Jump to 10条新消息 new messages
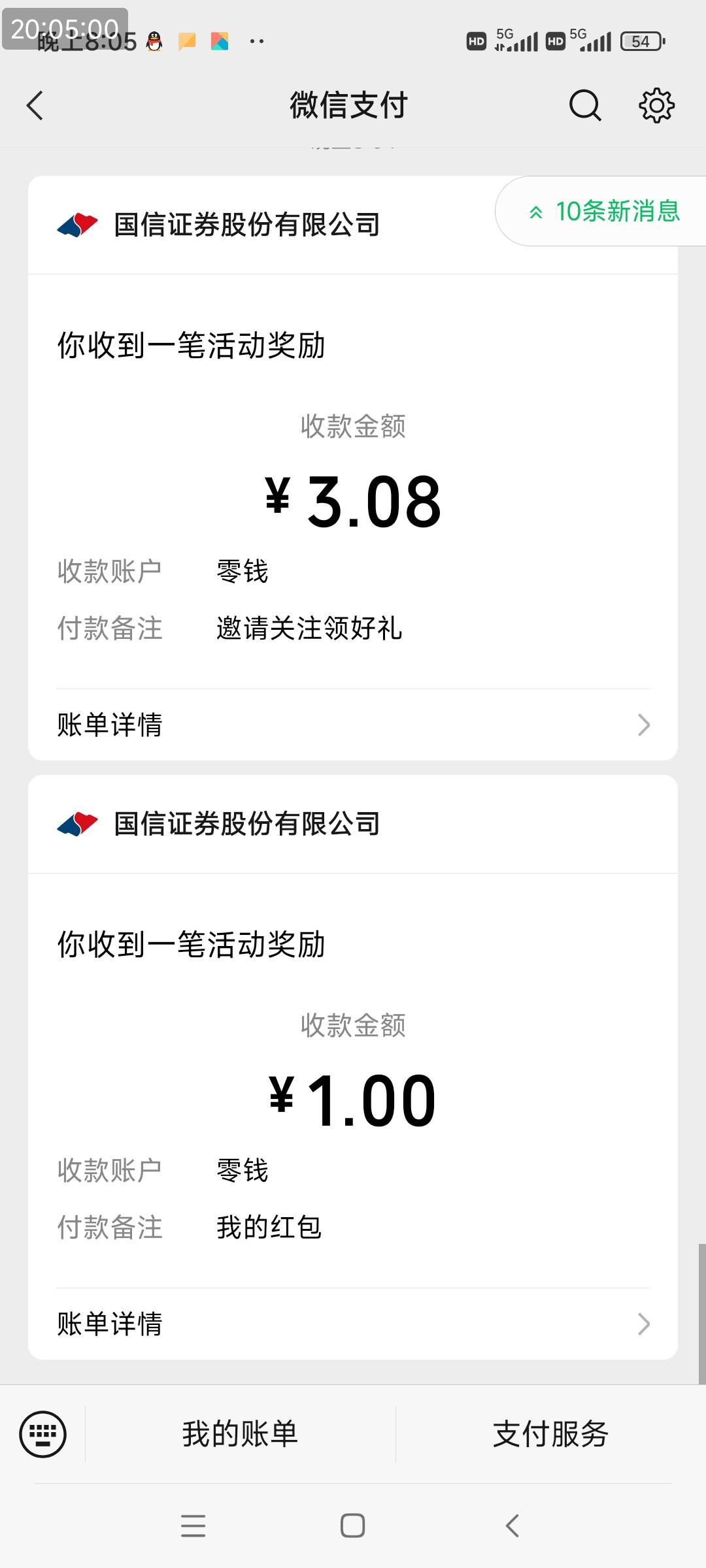 coord(605,212)
